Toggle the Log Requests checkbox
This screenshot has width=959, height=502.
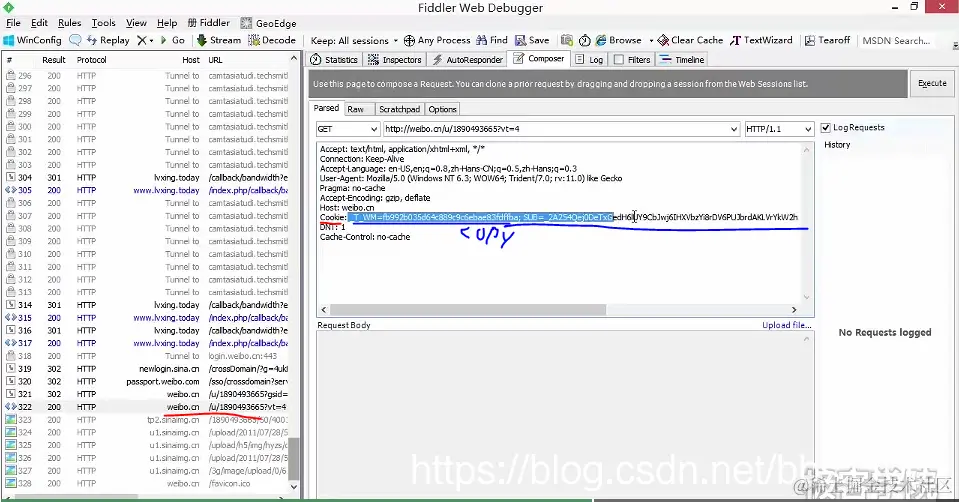click(x=826, y=128)
